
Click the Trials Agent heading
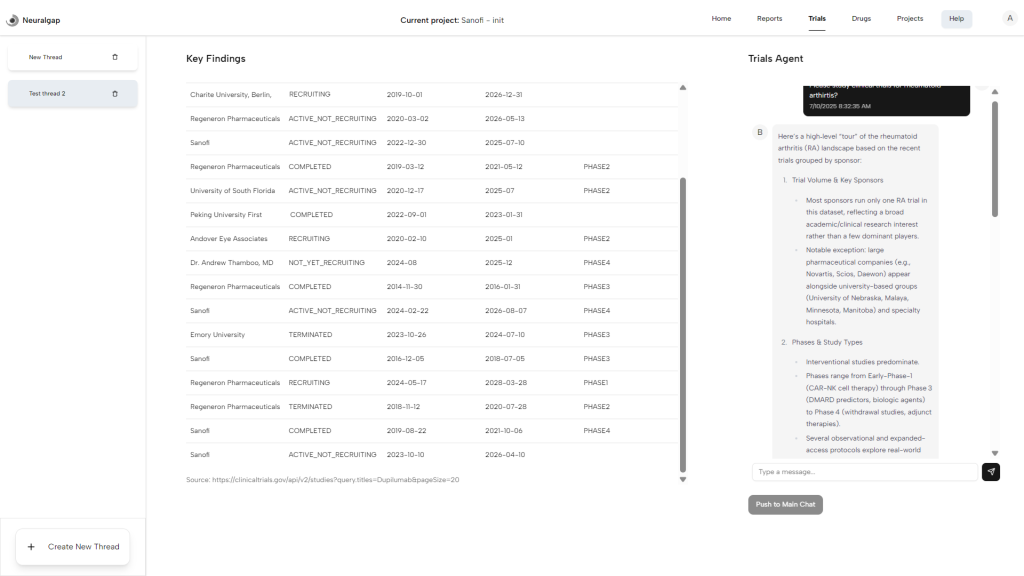[x=775, y=59]
